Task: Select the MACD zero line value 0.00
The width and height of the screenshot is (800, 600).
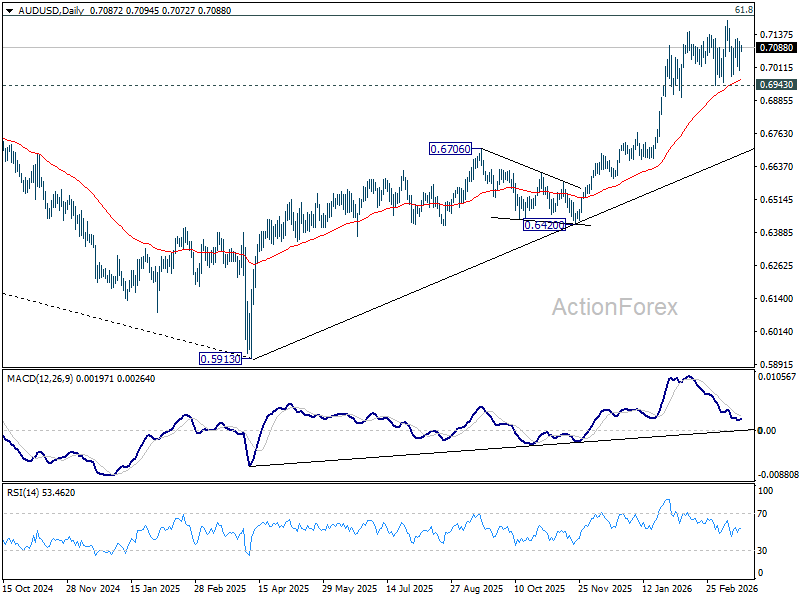Action: tap(767, 431)
